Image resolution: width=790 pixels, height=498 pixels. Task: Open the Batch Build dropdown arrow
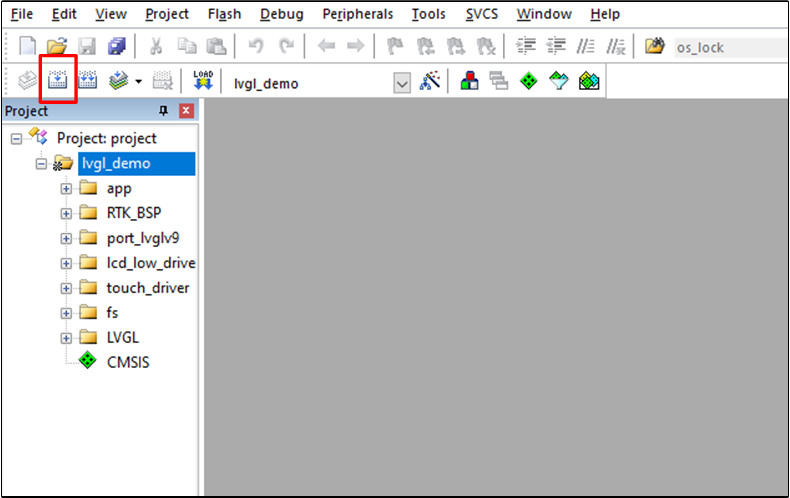(x=139, y=81)
